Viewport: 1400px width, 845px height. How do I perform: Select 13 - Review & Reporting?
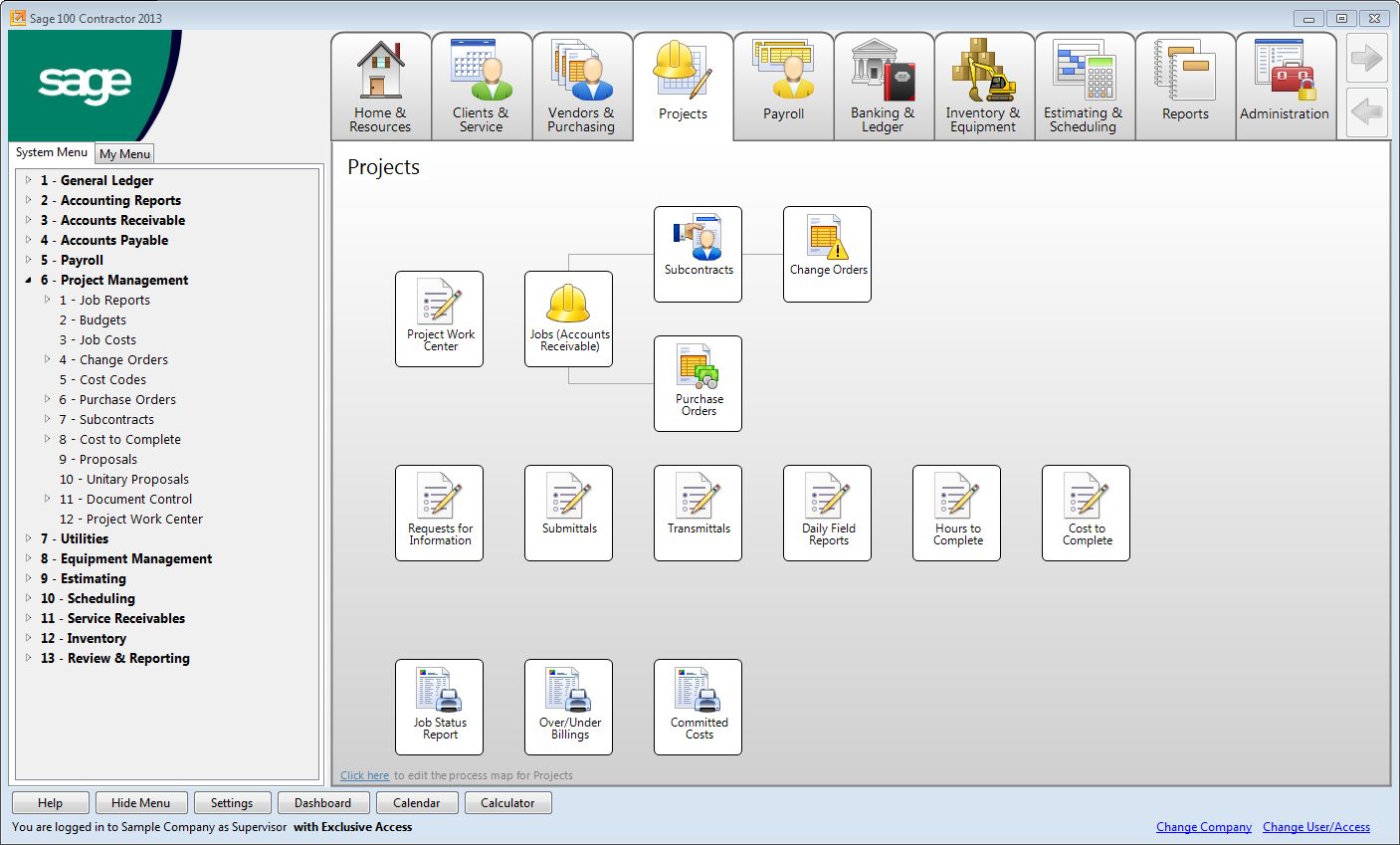pyautogui.click(x=115, y=658)
